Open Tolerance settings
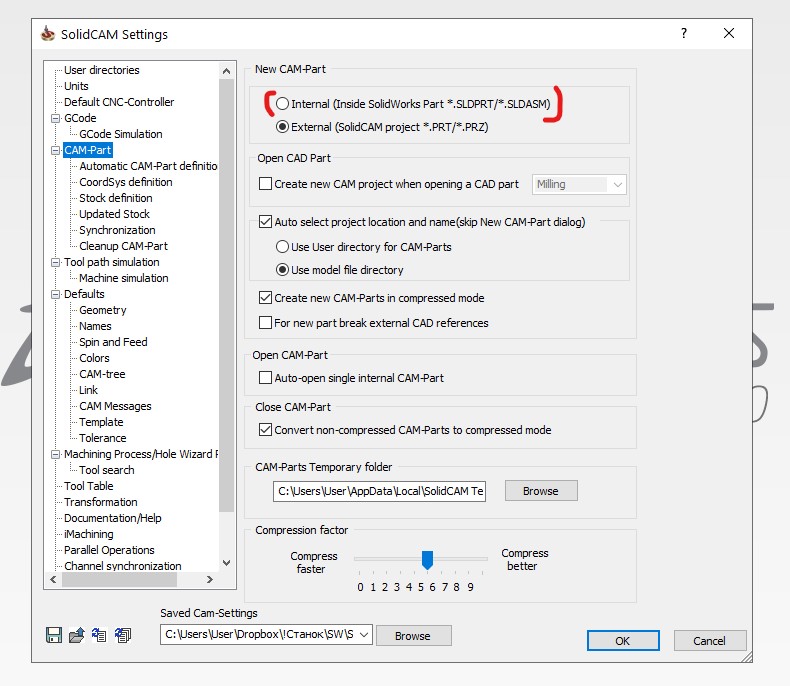This screenshot has width=790, height=686. pyautogui.click(x=103, y=438)
